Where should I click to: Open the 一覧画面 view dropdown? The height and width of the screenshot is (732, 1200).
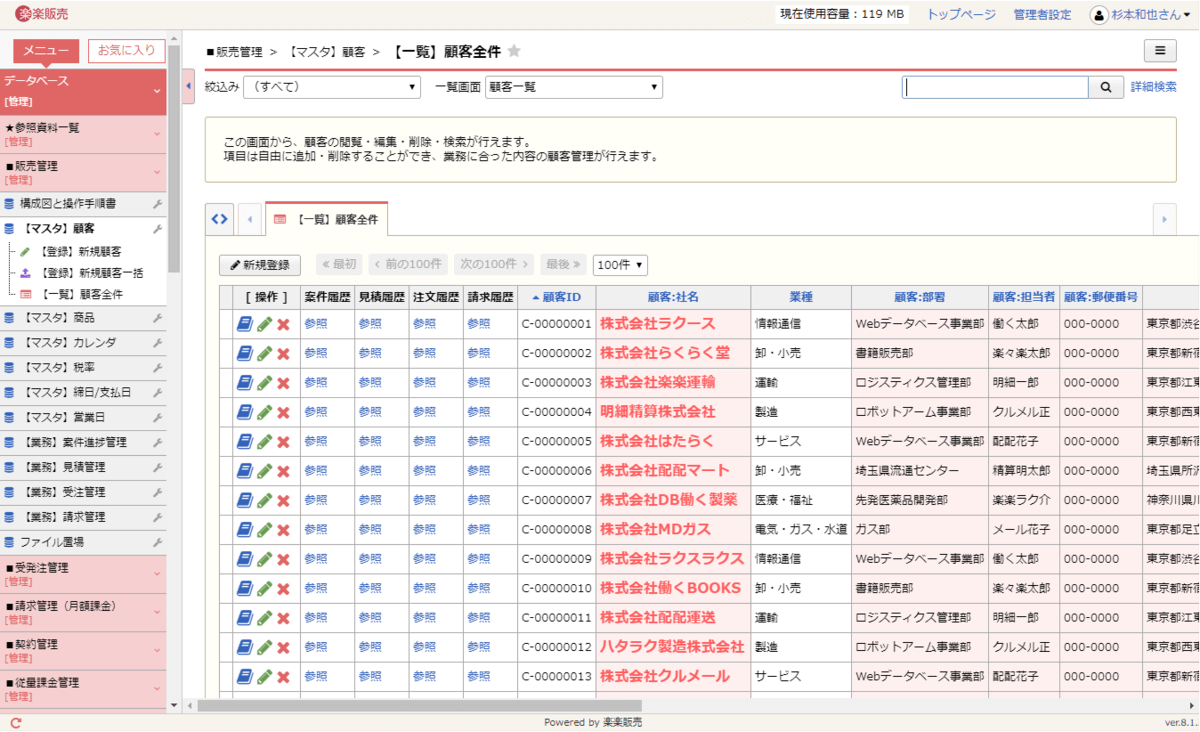click(x=574, y=87)
